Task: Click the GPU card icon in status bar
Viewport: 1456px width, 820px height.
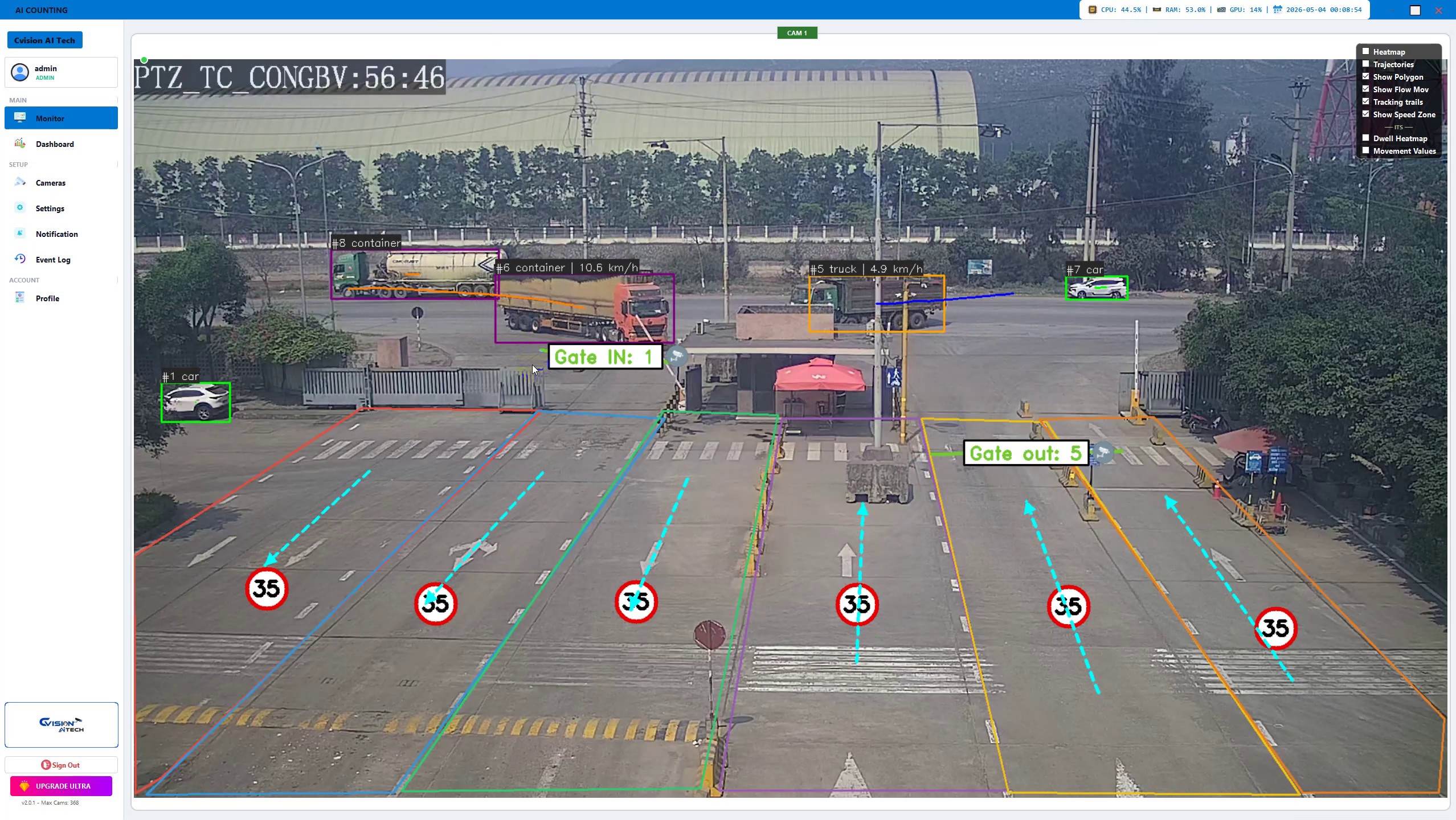Action: click(x=1221, y=10)
